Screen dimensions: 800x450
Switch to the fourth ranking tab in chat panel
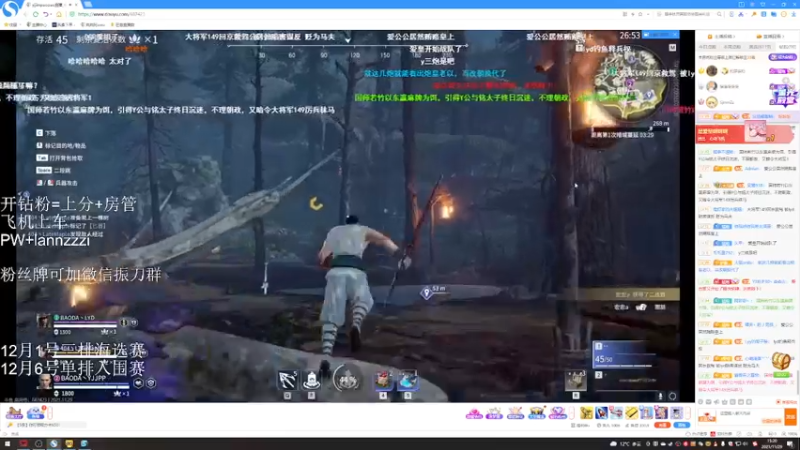(x=786, y=47)
